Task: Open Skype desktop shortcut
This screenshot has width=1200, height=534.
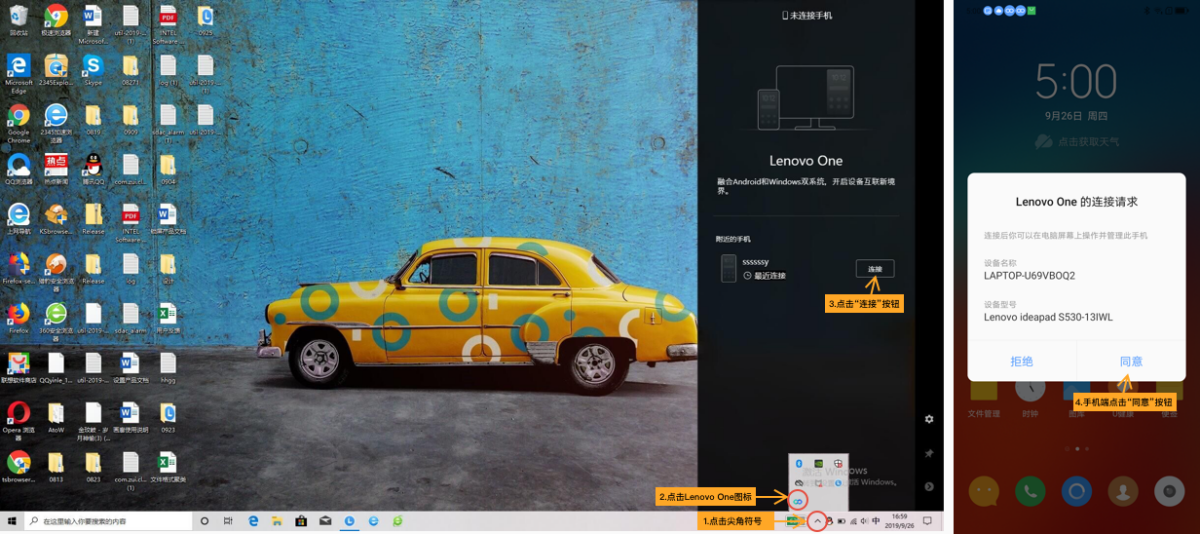Action: [x=93, y=68]
